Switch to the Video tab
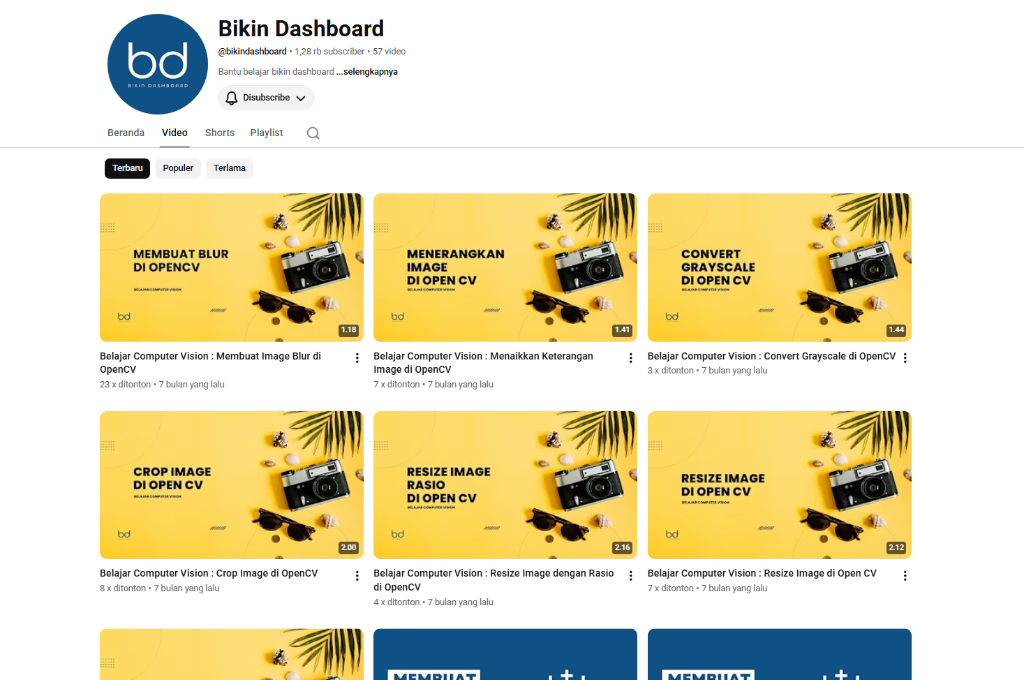This screenshot has width=1024, height=680. point(174,133)
